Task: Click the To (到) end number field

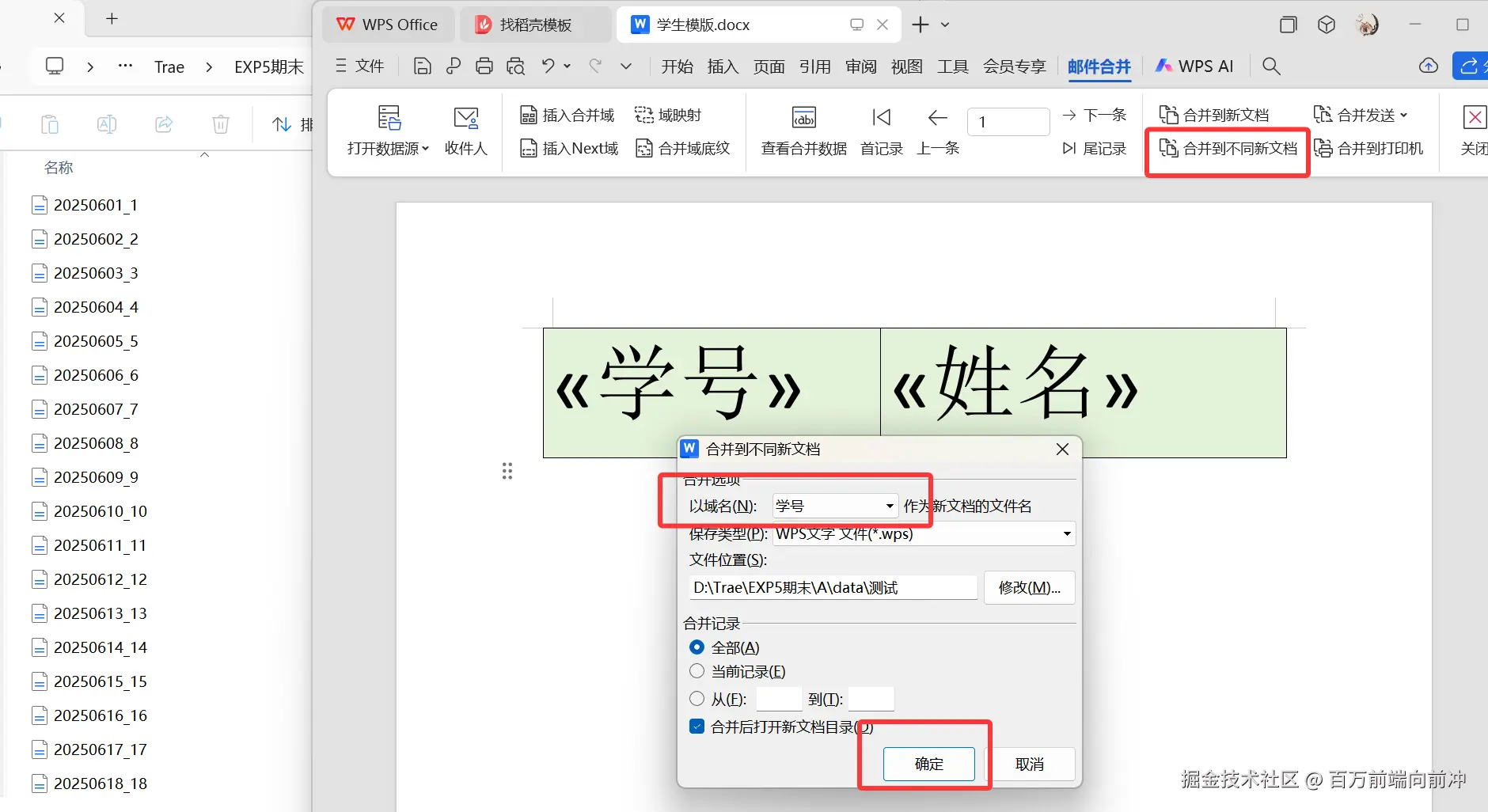Action: point(871,699)
